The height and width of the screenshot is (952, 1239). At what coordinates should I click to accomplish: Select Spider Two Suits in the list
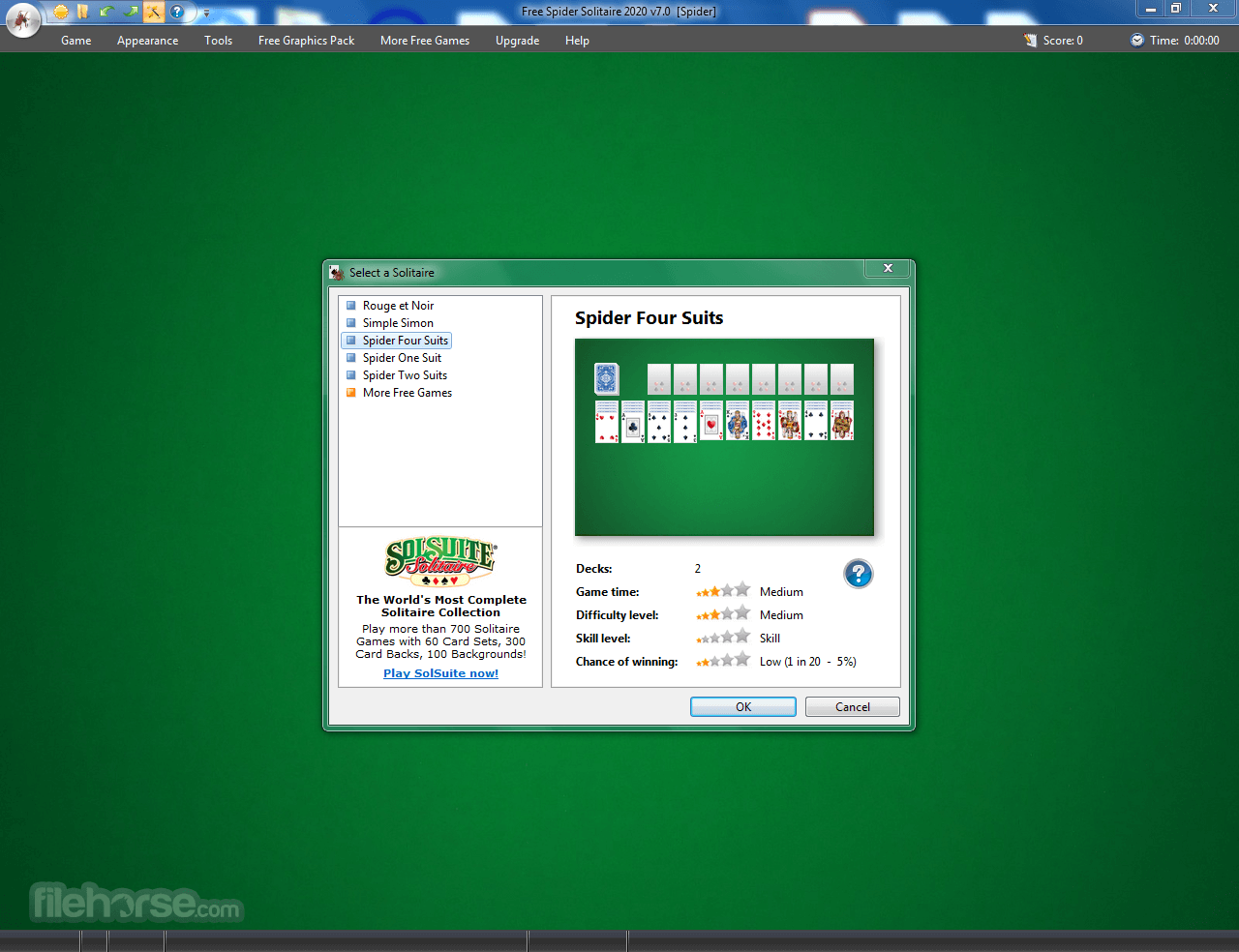pos(405,375)
